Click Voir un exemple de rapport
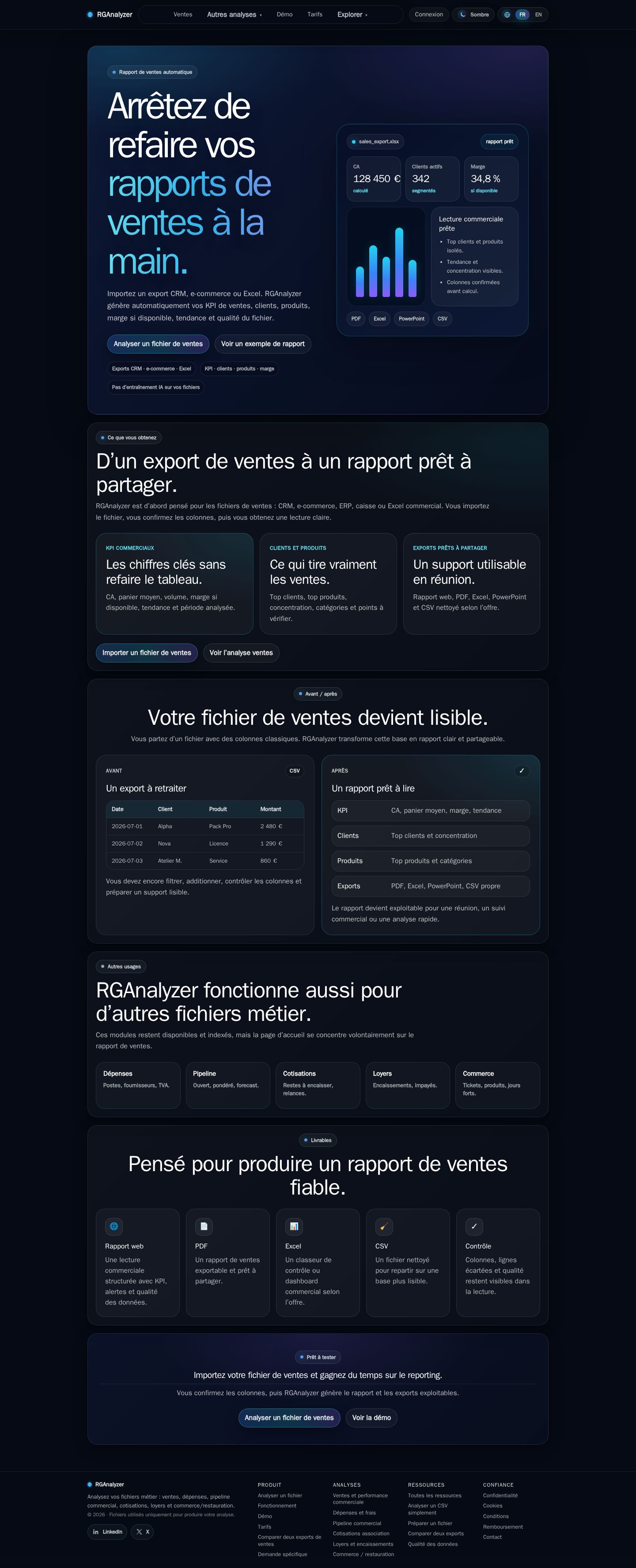 coord(263,344)
